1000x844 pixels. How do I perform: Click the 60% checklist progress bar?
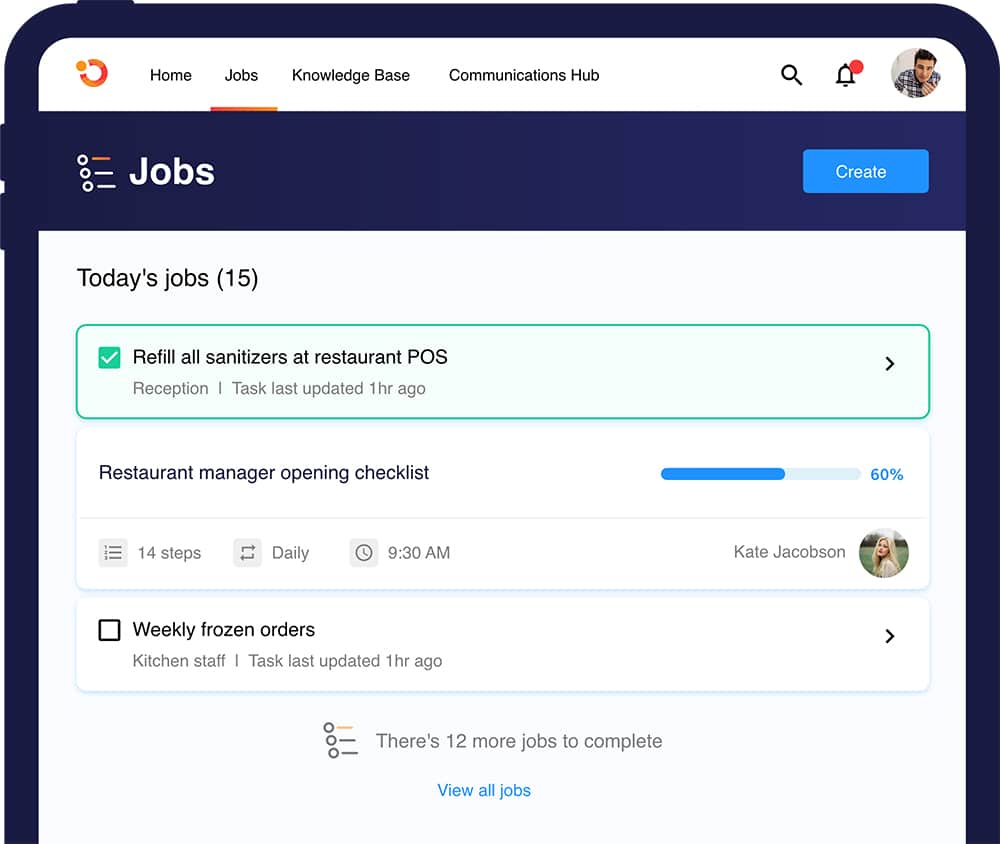(x=761, y=474)
